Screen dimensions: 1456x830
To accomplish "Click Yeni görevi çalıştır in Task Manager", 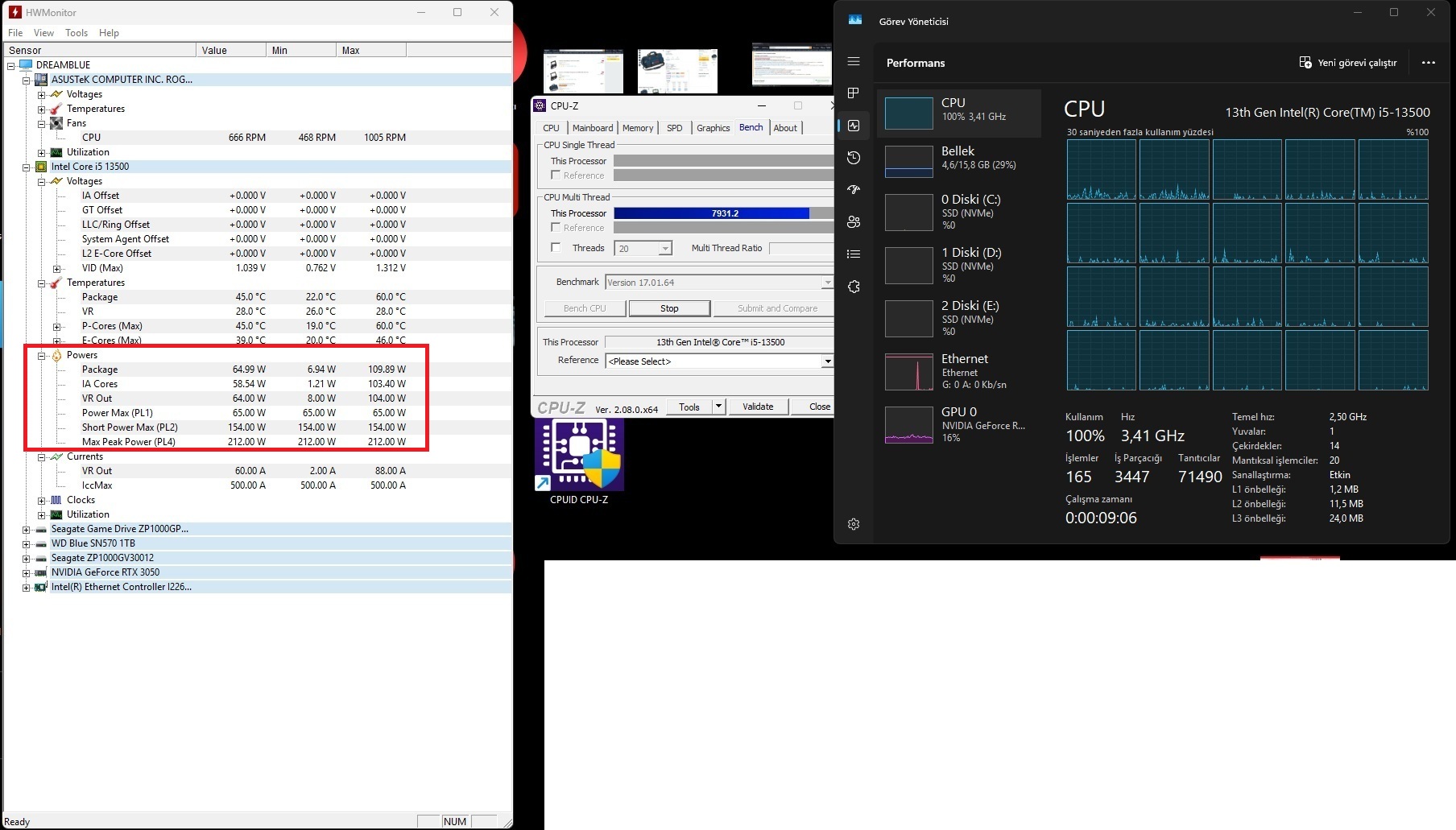I will pos(1348,63).
